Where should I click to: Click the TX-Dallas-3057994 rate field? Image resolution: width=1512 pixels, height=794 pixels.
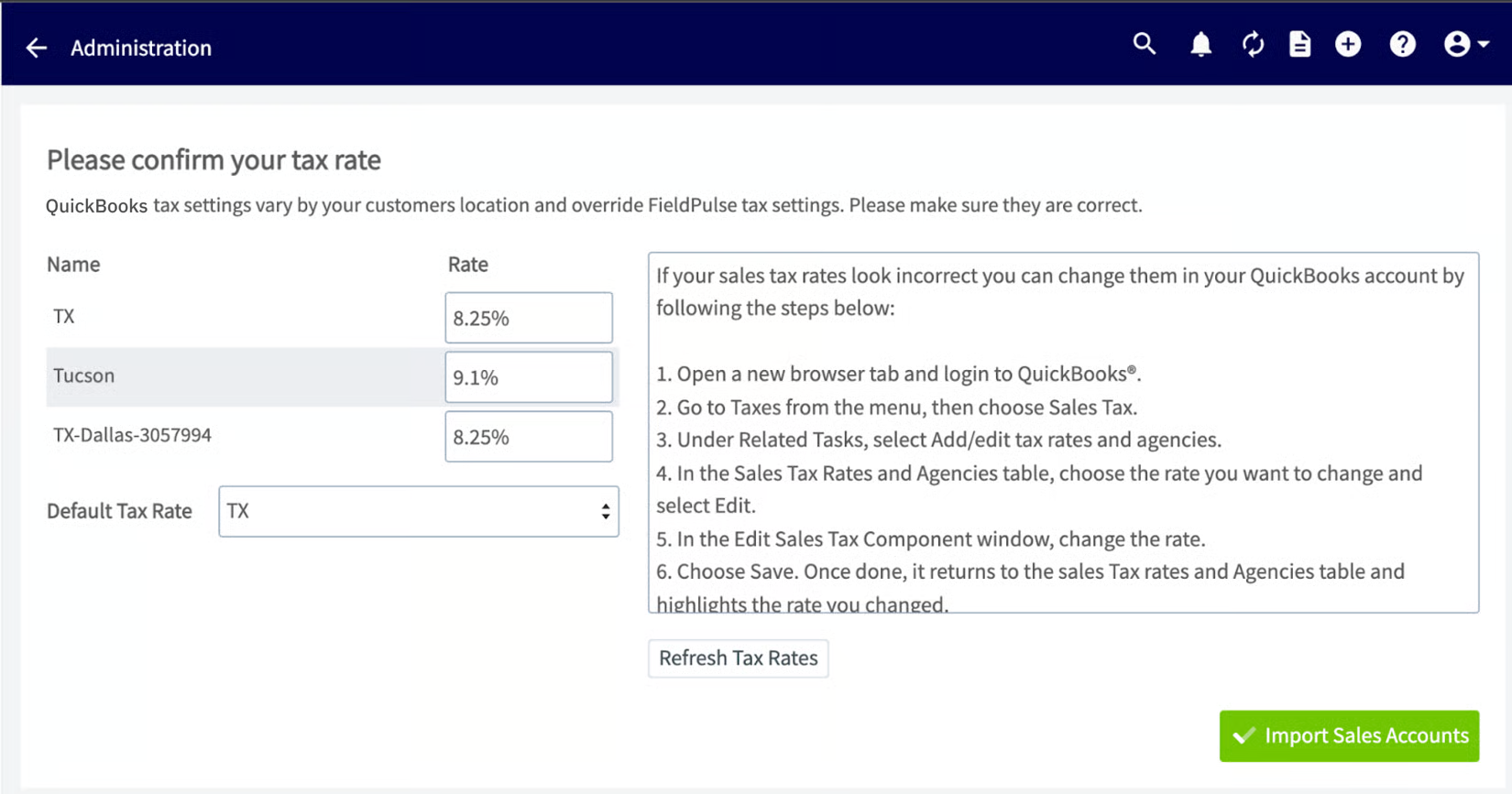(x=529, y=437)
